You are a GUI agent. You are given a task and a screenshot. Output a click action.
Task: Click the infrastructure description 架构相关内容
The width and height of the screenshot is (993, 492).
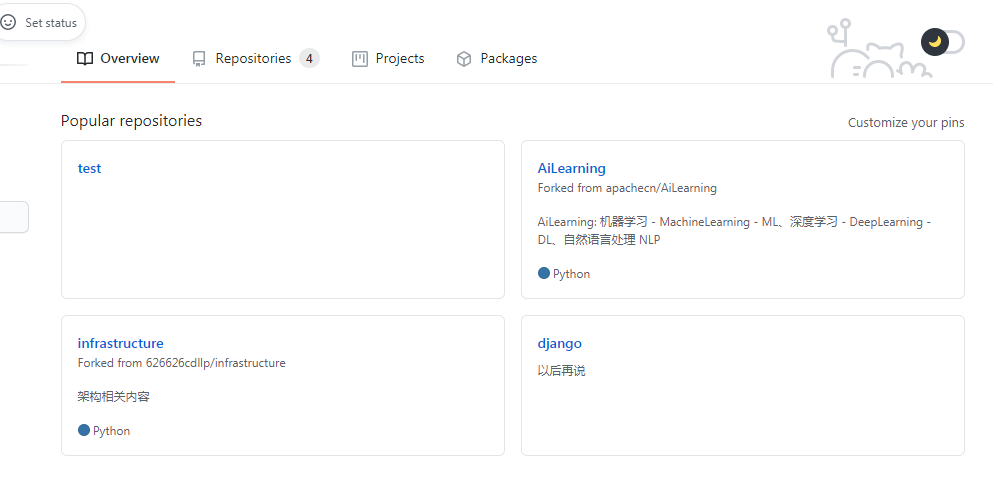click(113, 397)
